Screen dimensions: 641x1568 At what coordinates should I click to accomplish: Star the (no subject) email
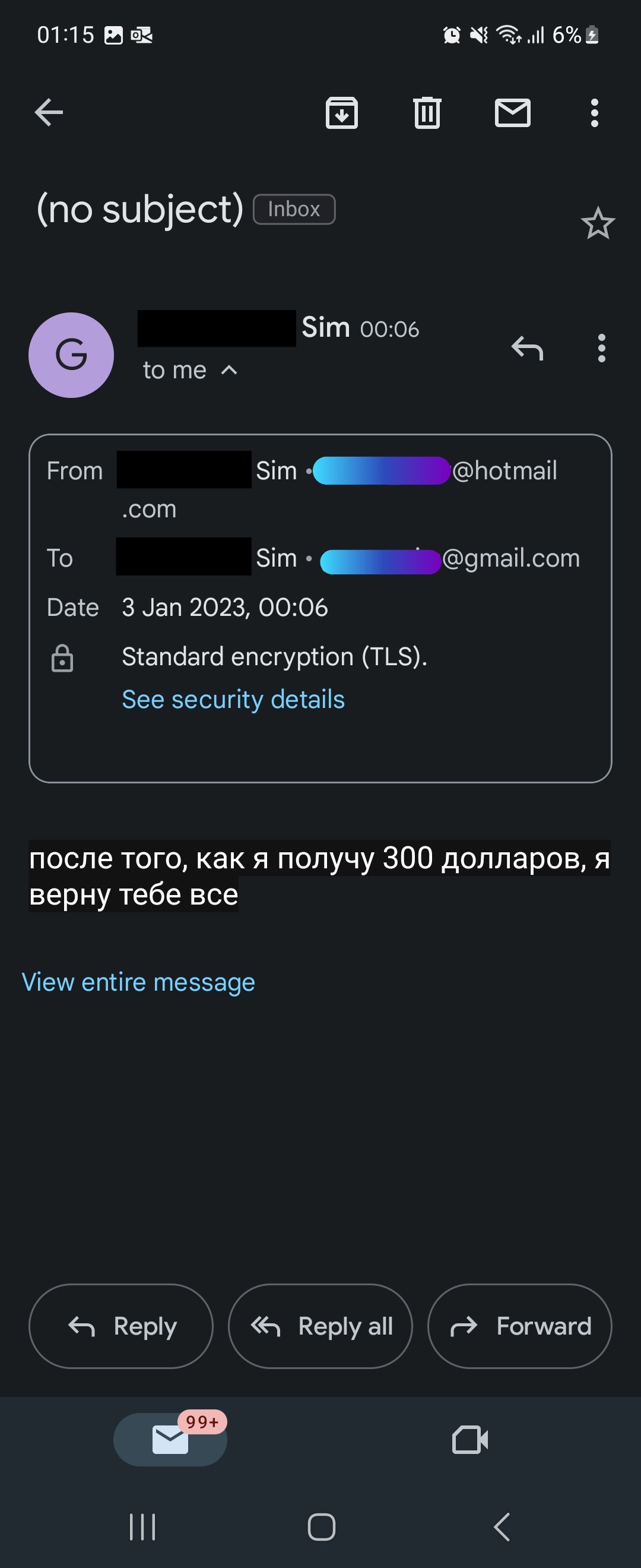pyautogui.click(x=598, y=223)
